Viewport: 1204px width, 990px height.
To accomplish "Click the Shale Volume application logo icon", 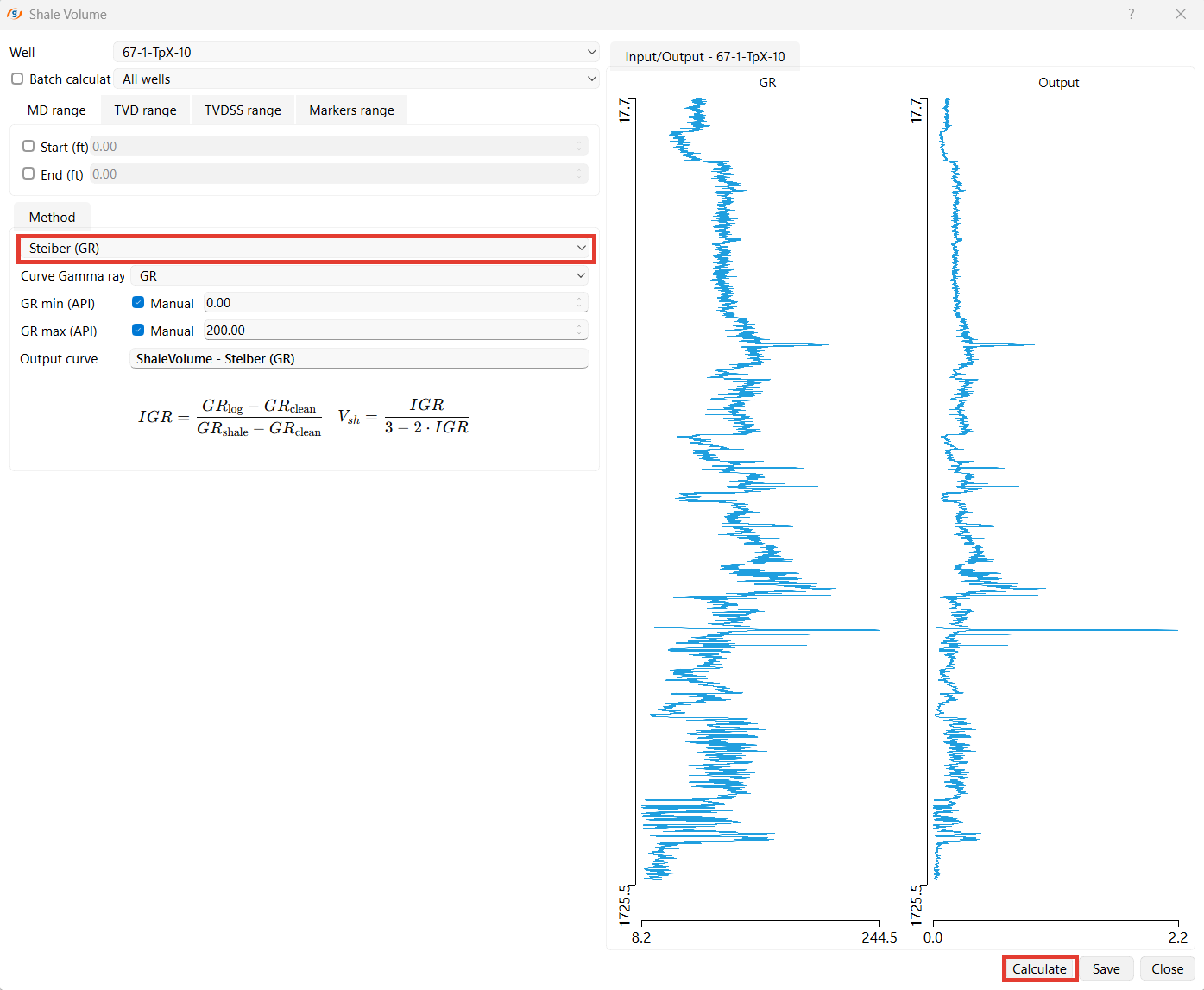I will click(x=14, y=14).
